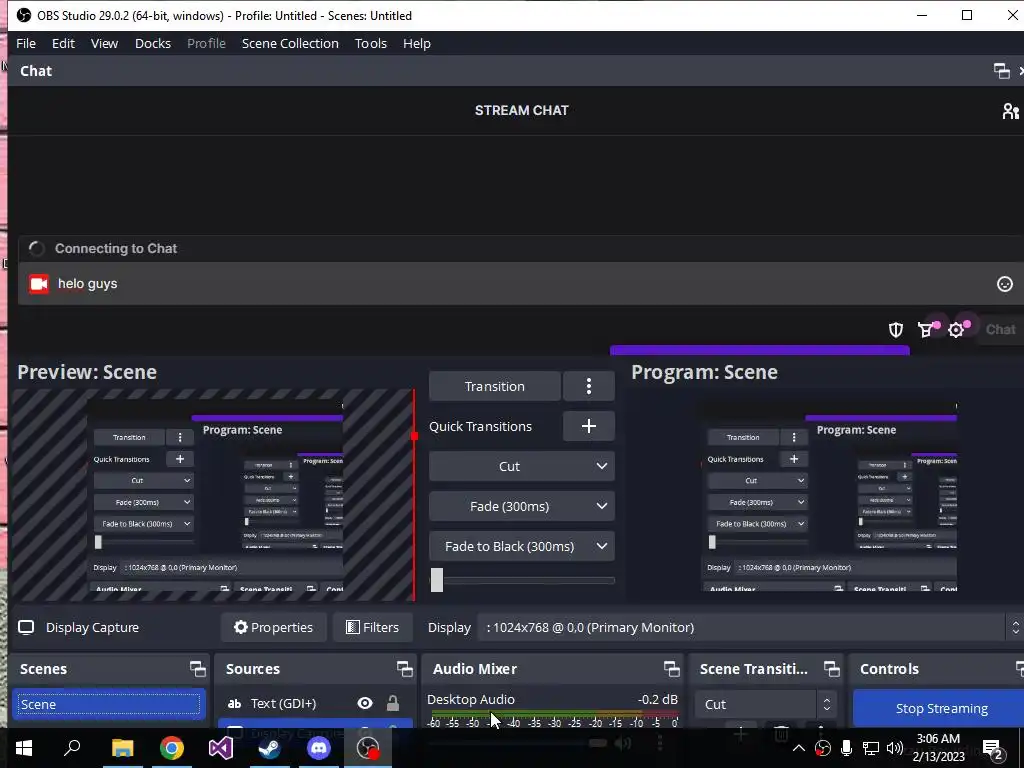Launch Google Chrome from taskbar

(172, 748)
